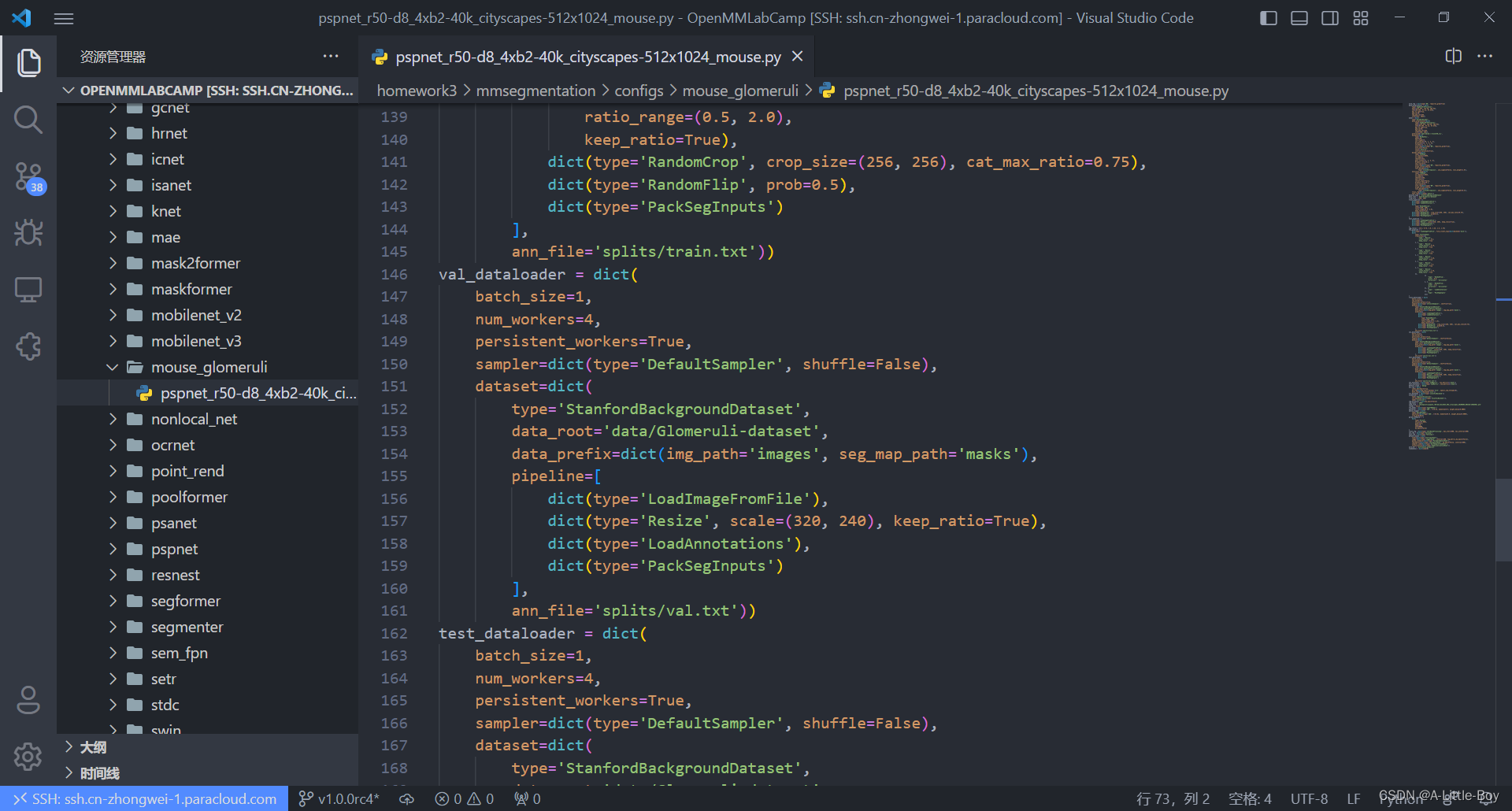
Task: Click Python file icon in breadcrumb
Action: (828, 91)
